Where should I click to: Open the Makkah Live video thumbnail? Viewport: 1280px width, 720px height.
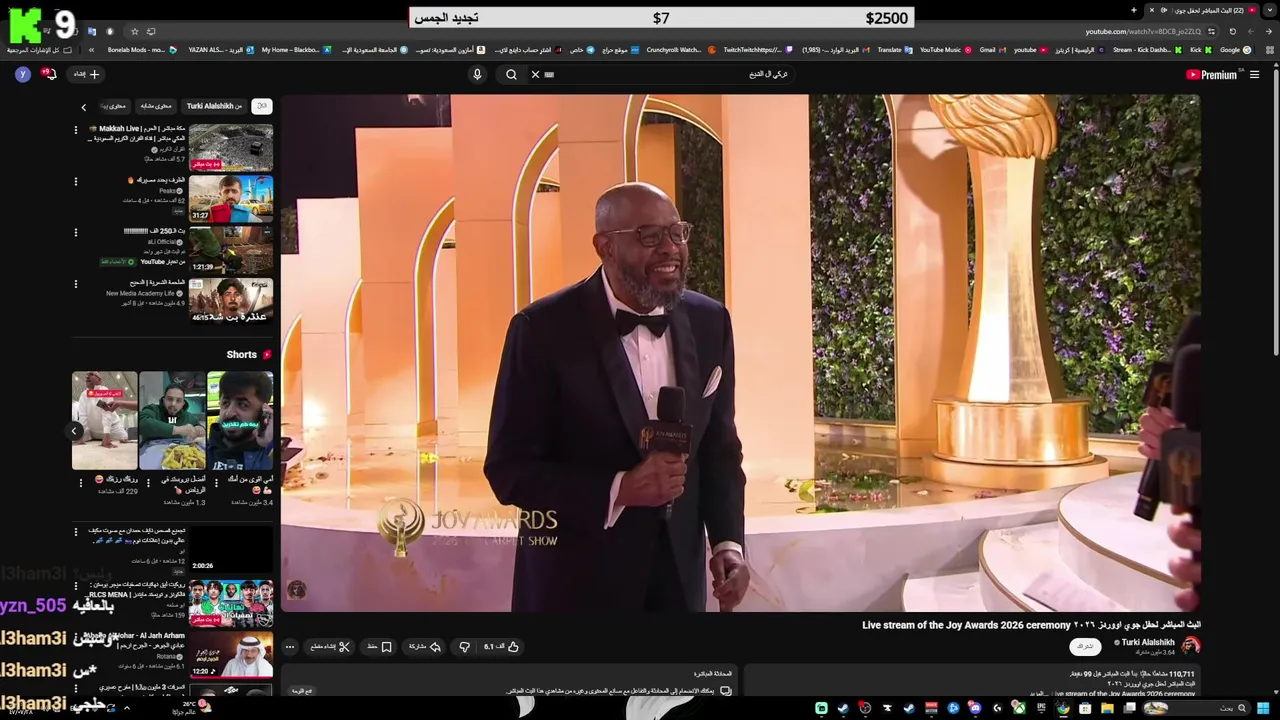coord(231,147)
